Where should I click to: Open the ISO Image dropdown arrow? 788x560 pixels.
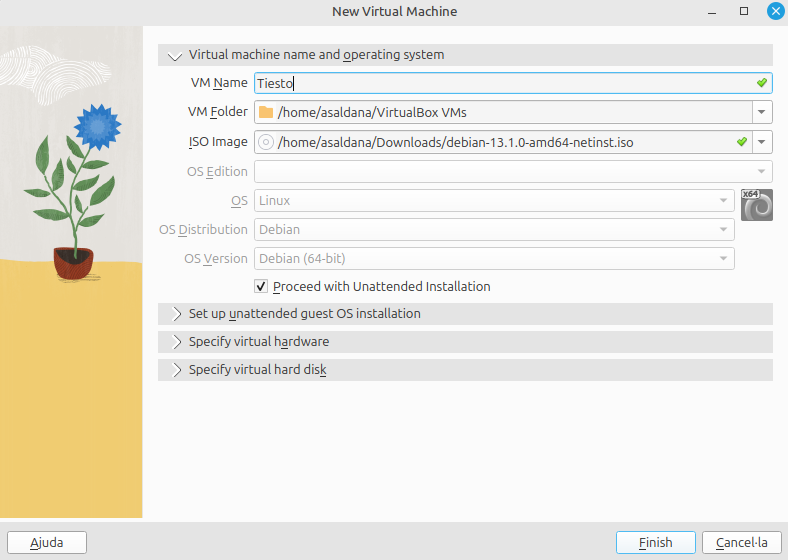tap(762, 142)
